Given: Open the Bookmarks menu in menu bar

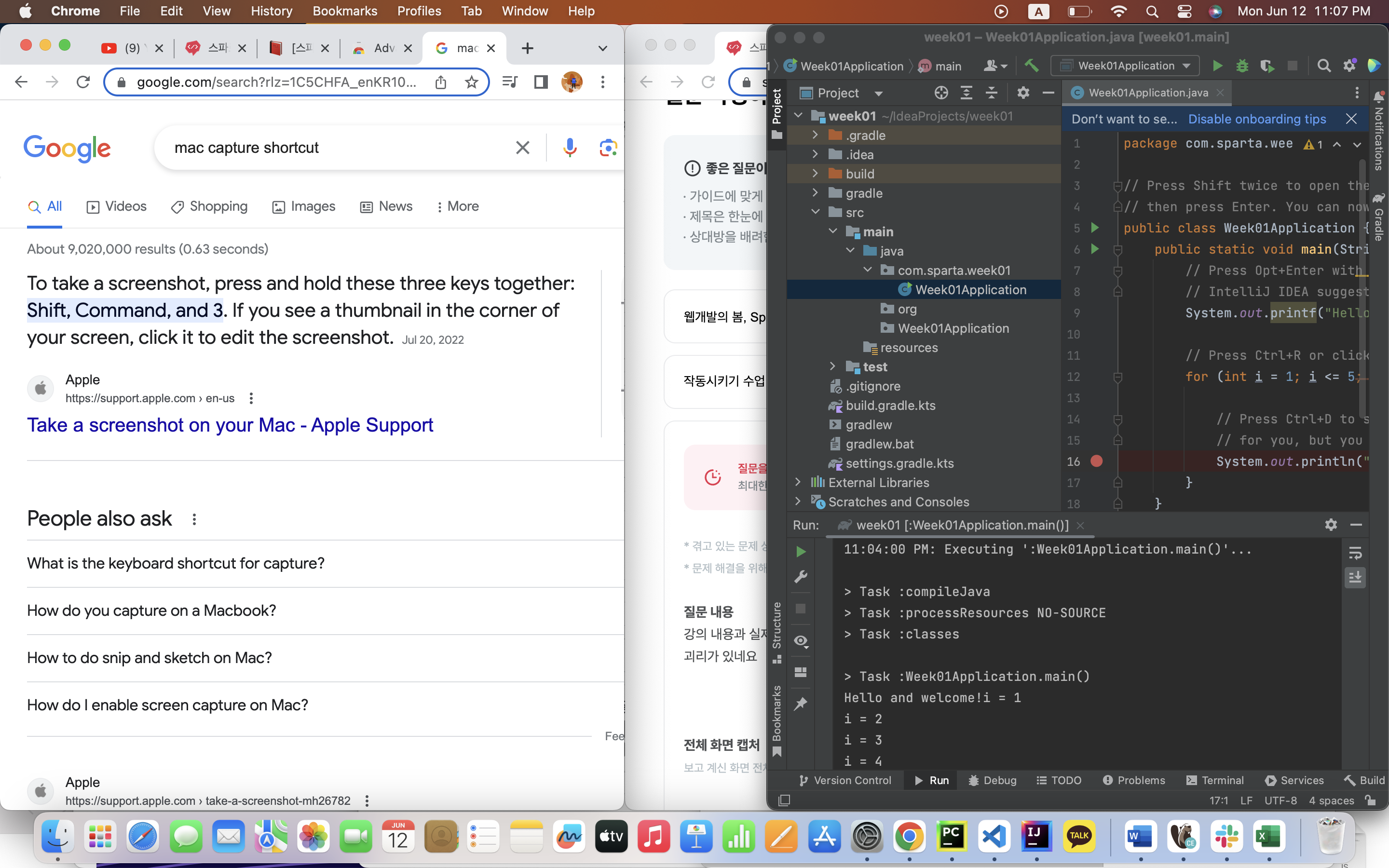Looking at the screenshot, I should (344, 11).
